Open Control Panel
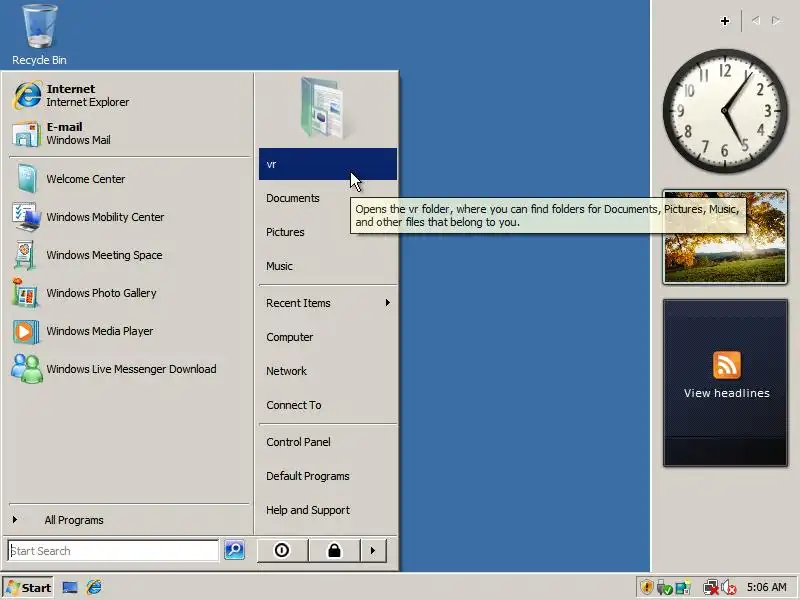This screenshot has width=800, height=600. point(328,442)
